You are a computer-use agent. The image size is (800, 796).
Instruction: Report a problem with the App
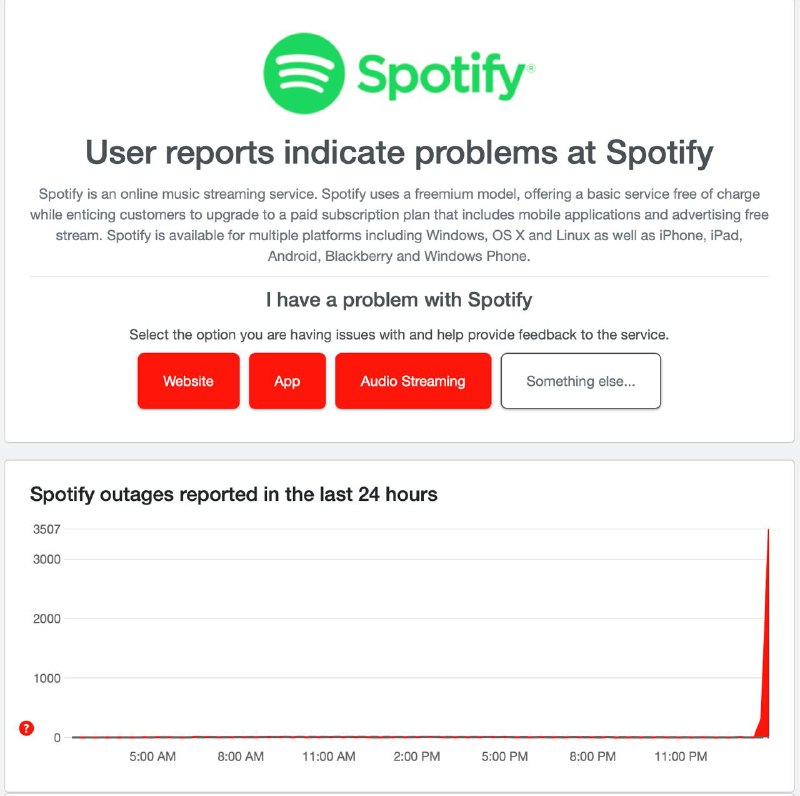point(287,381)
